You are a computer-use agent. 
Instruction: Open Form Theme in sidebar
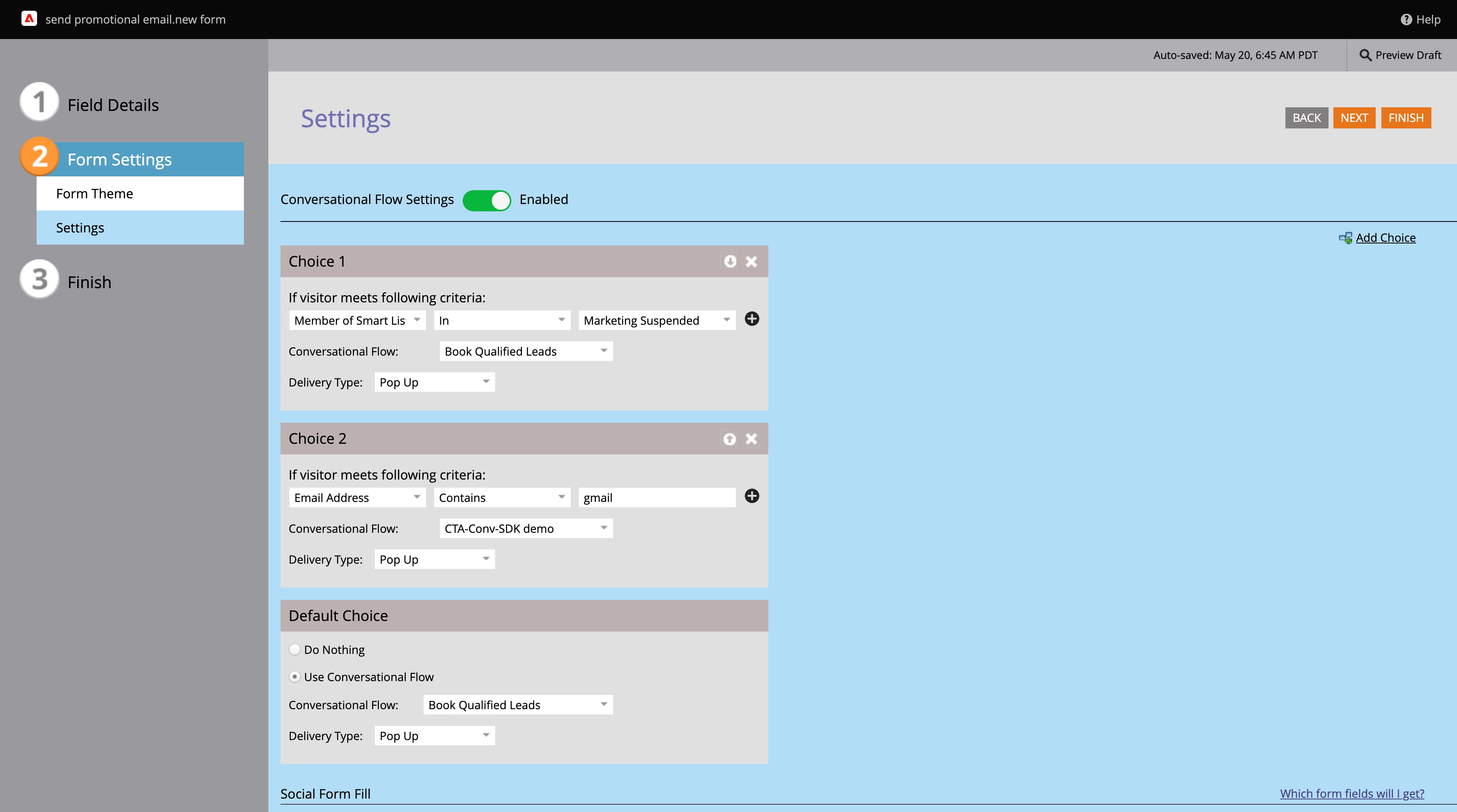pyautogui.click(x=94, y=193)
